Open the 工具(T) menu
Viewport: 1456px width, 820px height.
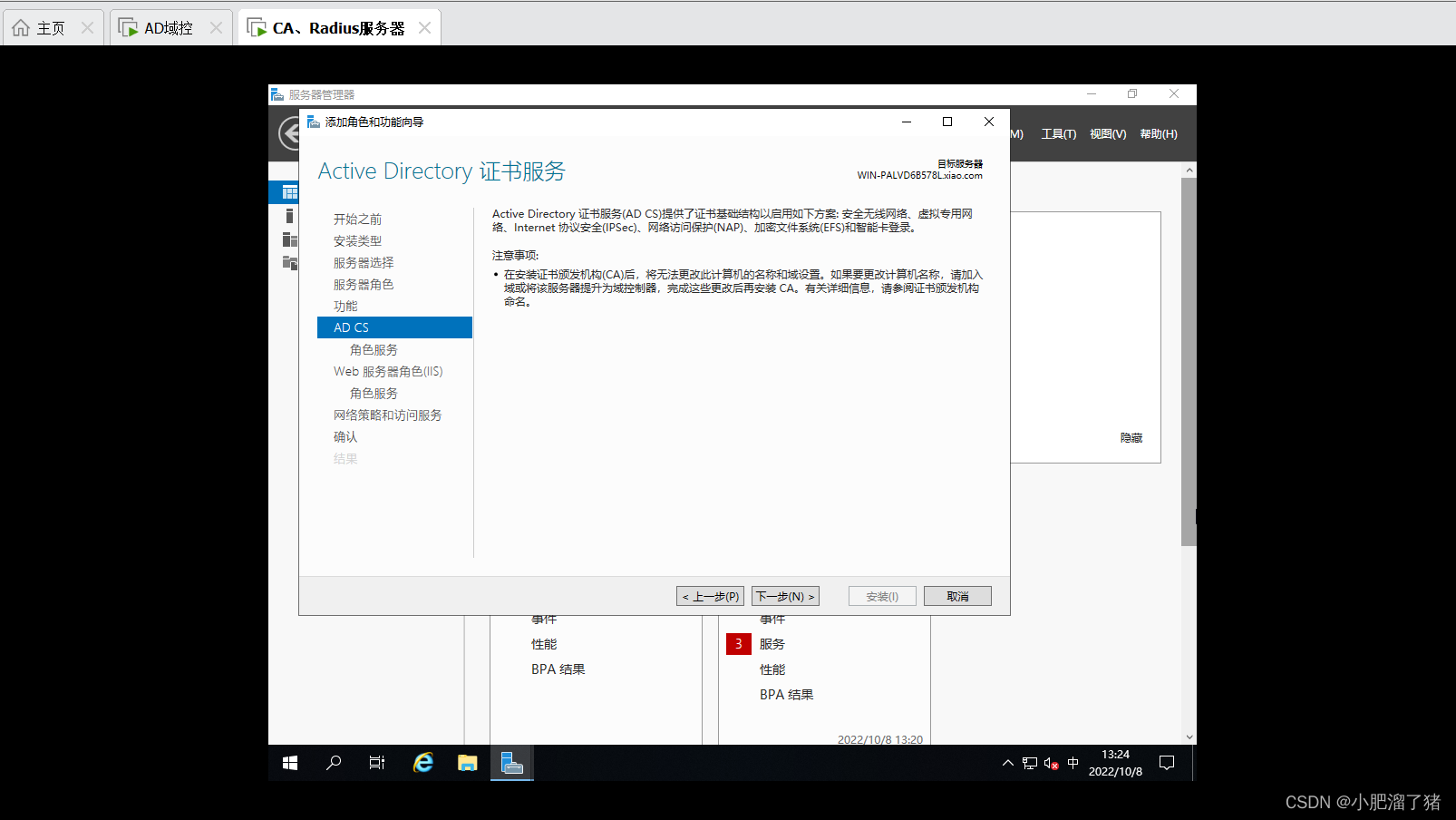1059,134
